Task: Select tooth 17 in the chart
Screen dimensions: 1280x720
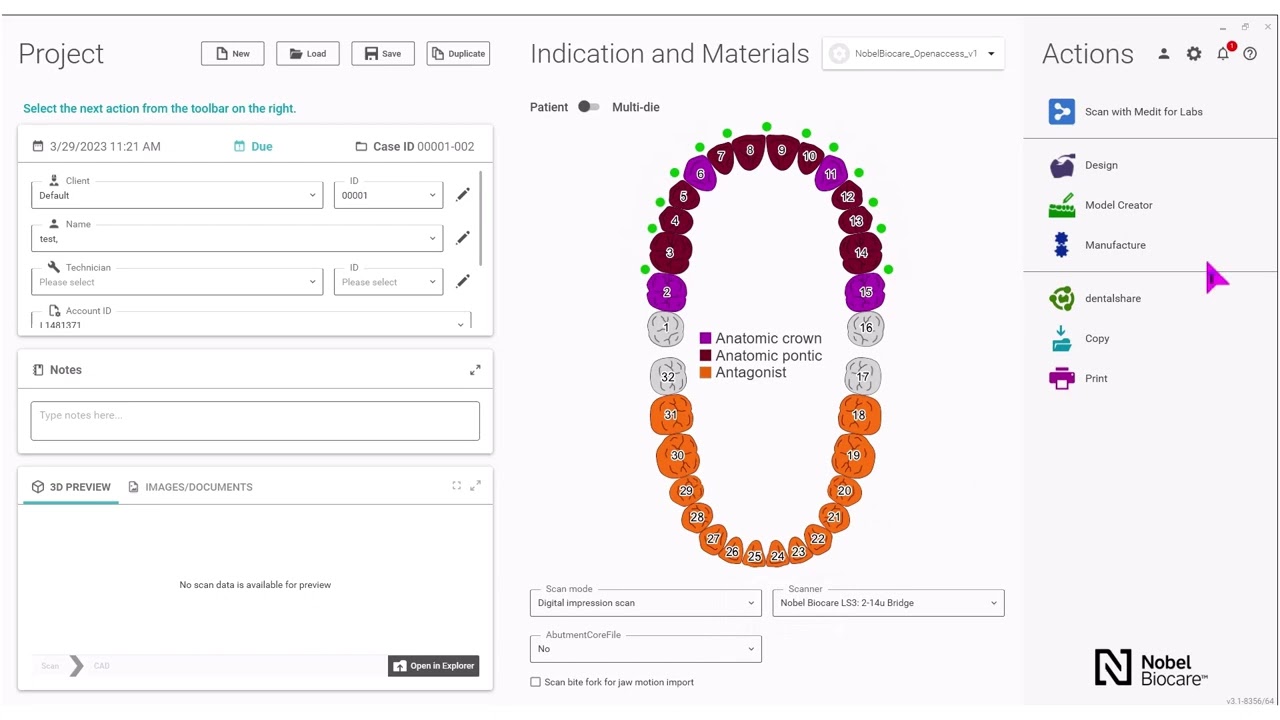Action: click(x=863, y=377)
